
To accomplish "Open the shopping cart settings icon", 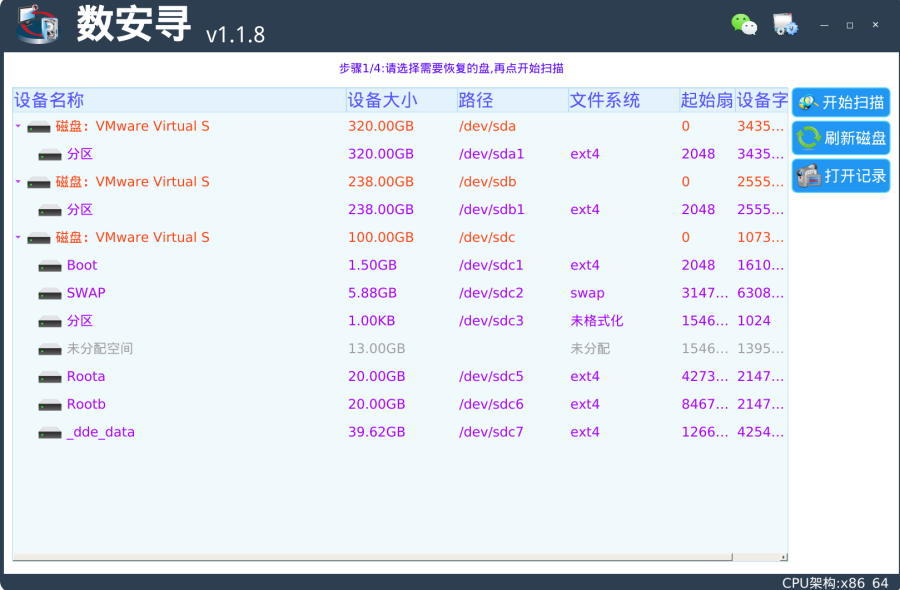I will 785,25.
